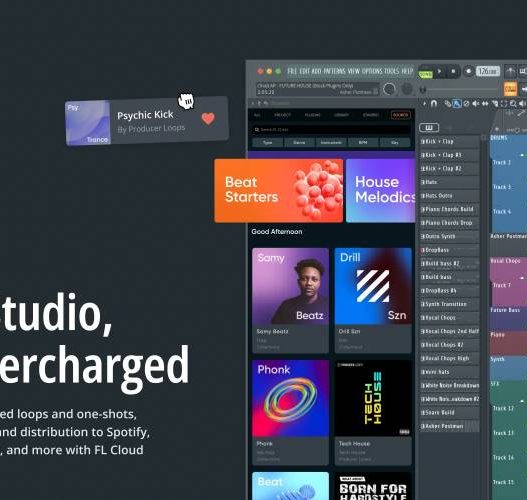527x500 pixels.
Task: Open the EDIT menu
Action: pyautogui.click(x=305, y=71)
